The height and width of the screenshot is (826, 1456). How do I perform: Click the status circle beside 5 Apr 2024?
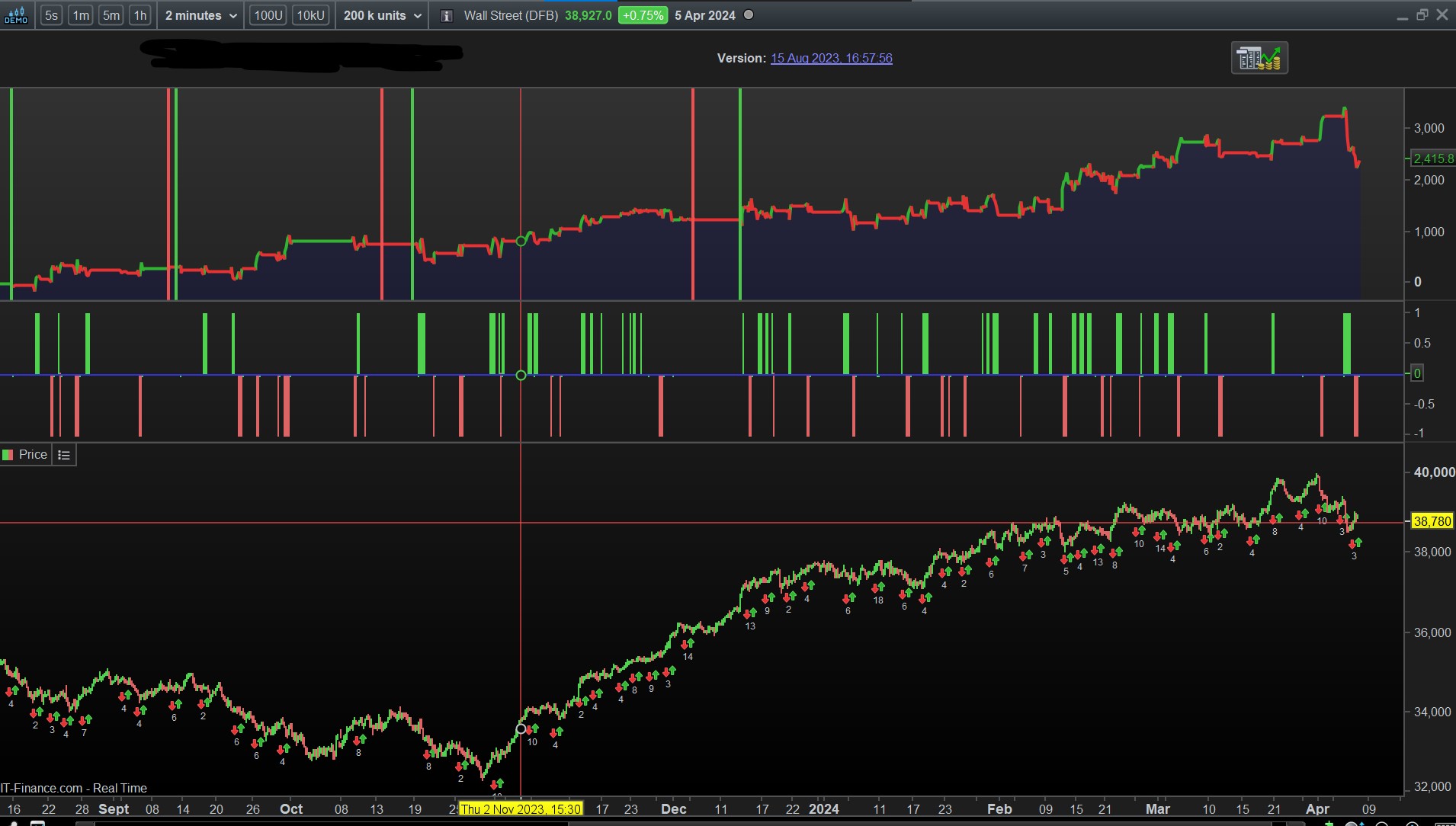(749, 15)
